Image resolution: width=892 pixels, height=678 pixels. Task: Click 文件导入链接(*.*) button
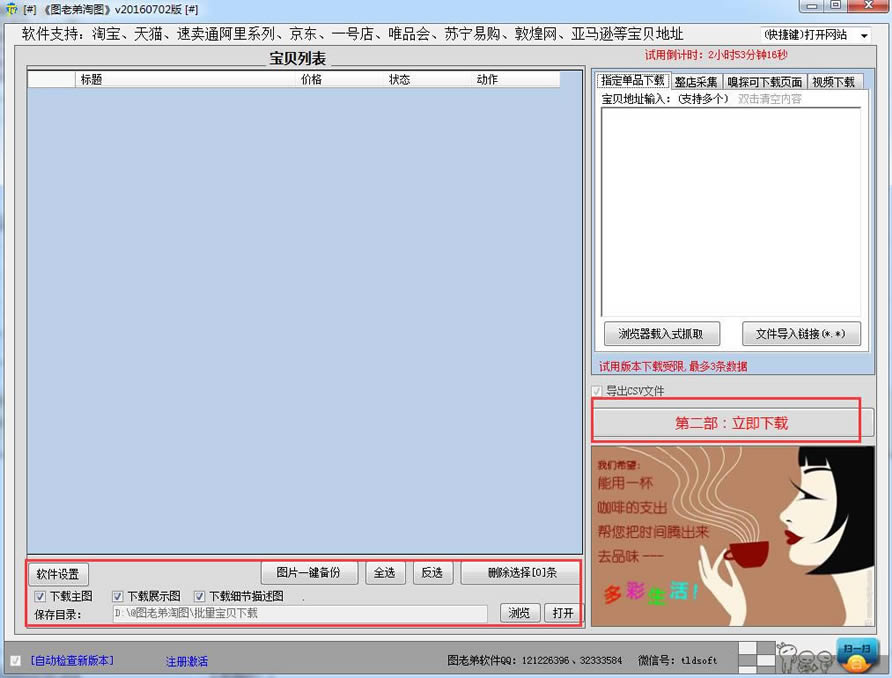pos(800,334)
